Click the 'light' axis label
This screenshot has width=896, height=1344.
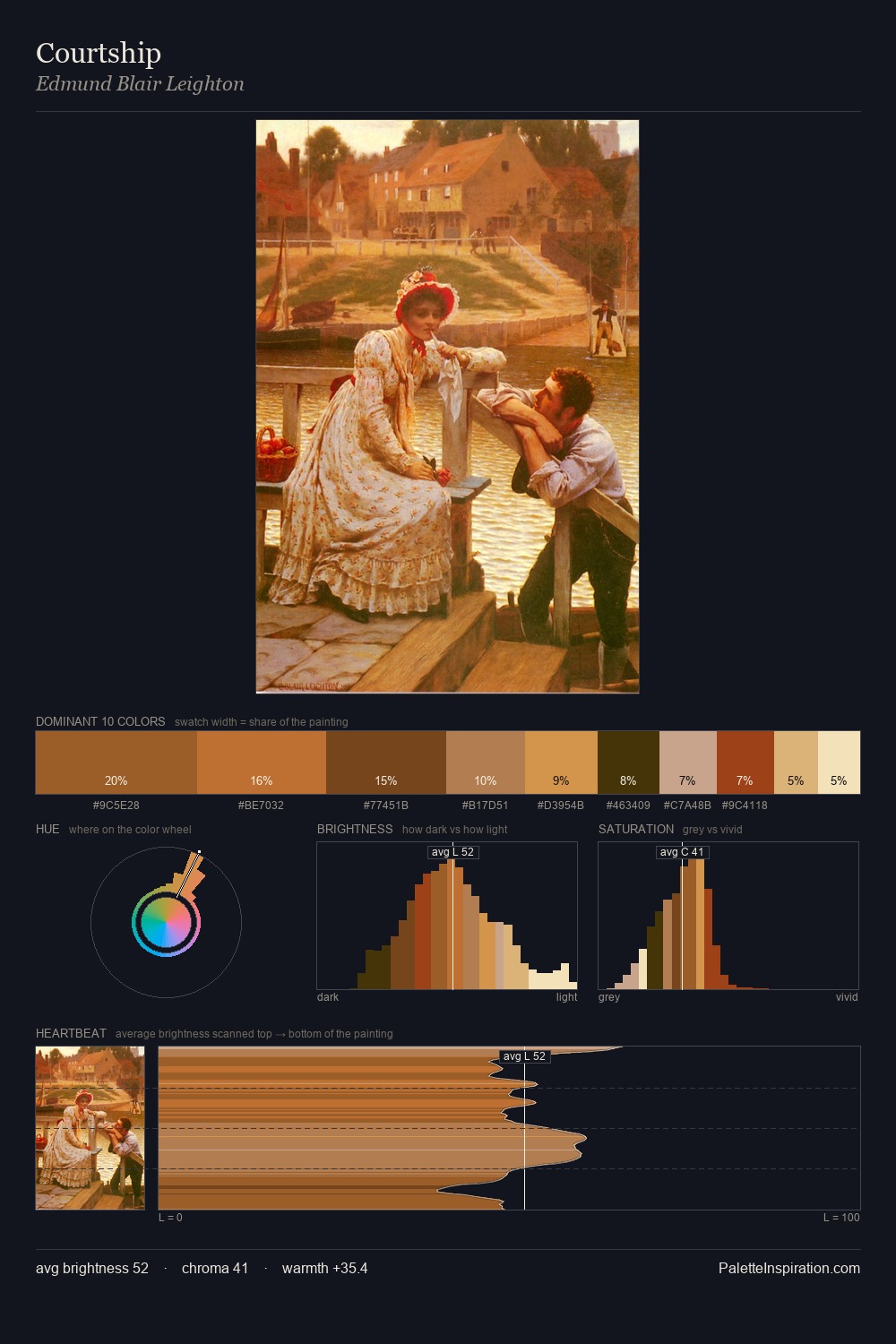(567, 997)
